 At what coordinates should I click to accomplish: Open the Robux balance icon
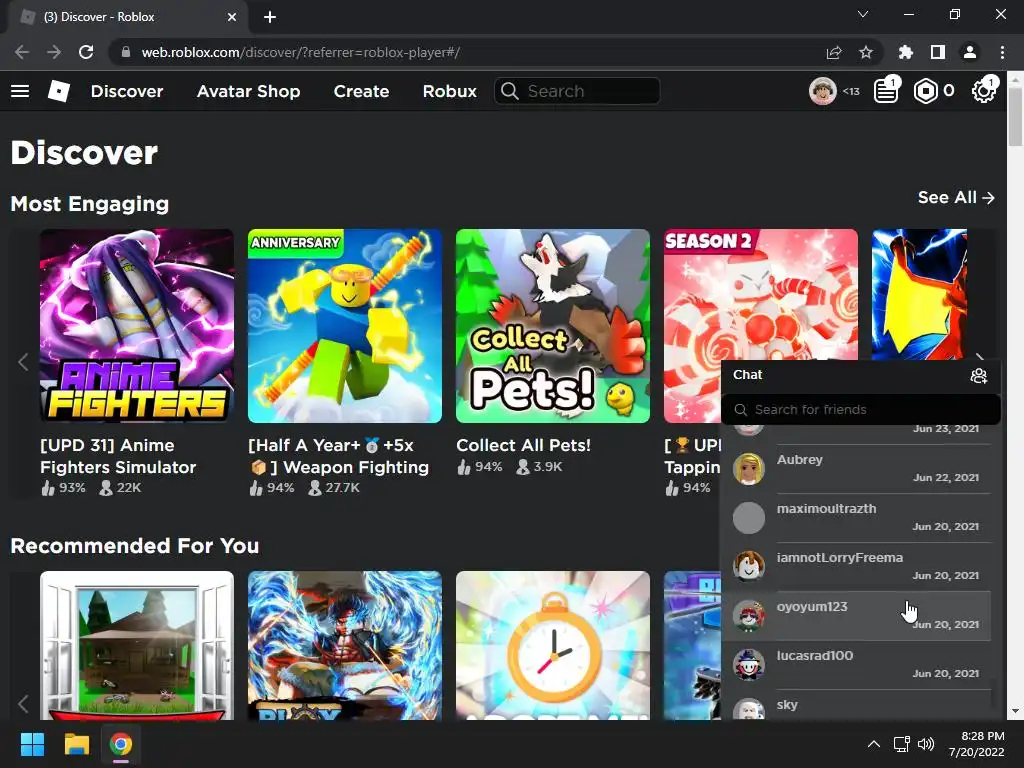coord(925,91)
